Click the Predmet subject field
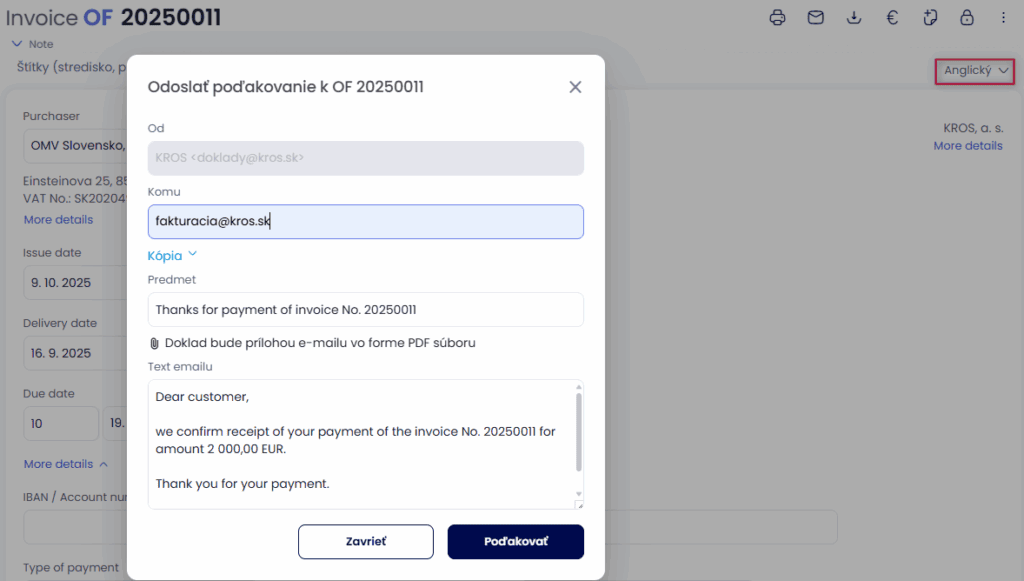The image size is (1024, 581). [365, 309]
